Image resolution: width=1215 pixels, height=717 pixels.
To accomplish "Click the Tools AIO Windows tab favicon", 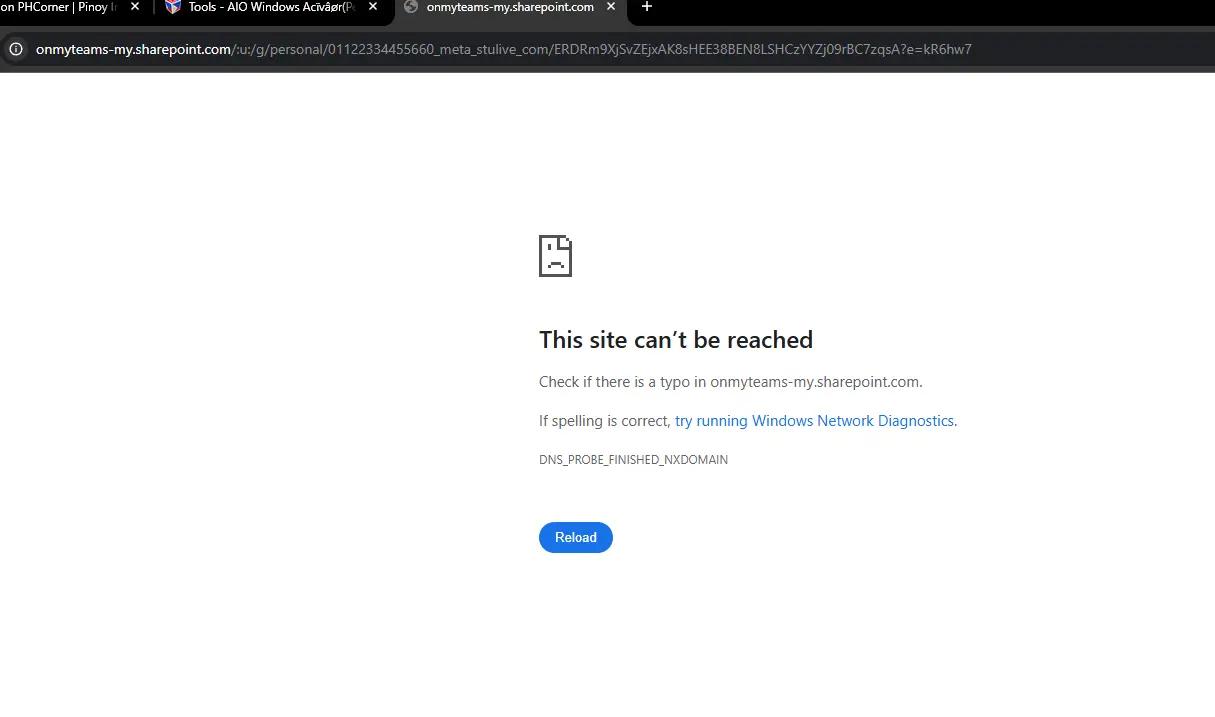I will pyautogui.click(x=173, y=7).
